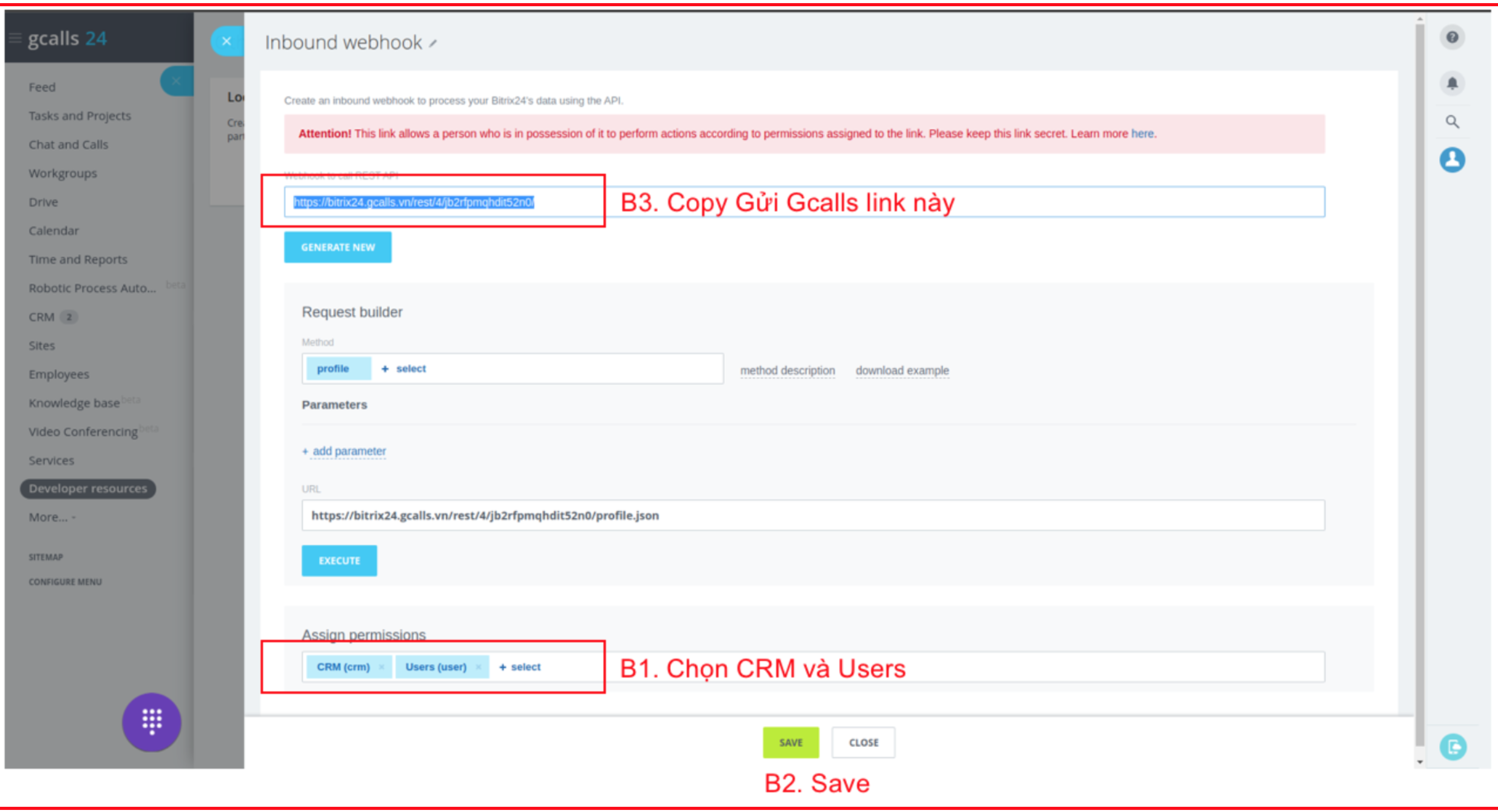Remove the CRM (crm) permission tag

[381, 666]
